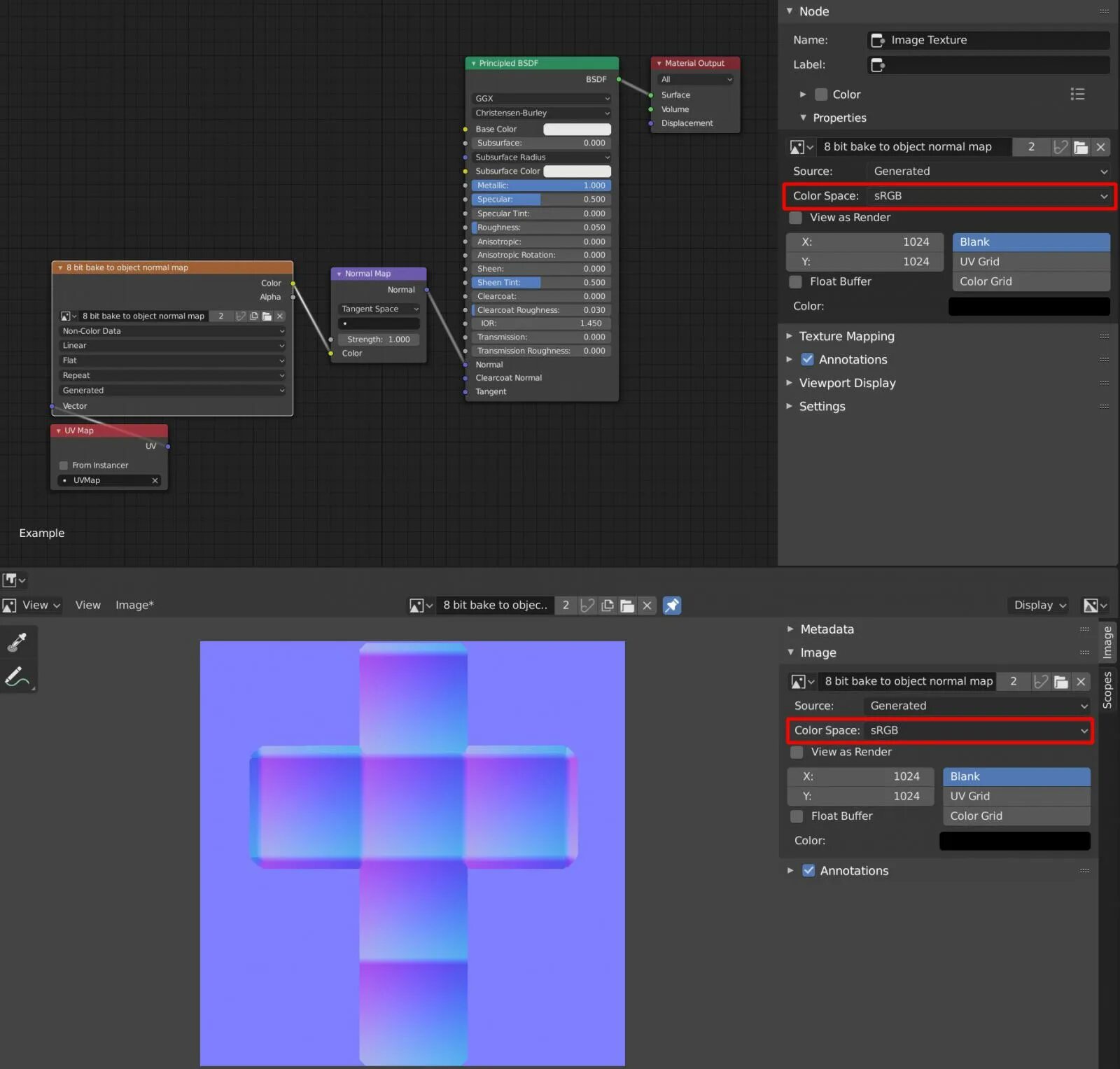Toggle fake user shield in Node Properties panel

coord(1061,147)
